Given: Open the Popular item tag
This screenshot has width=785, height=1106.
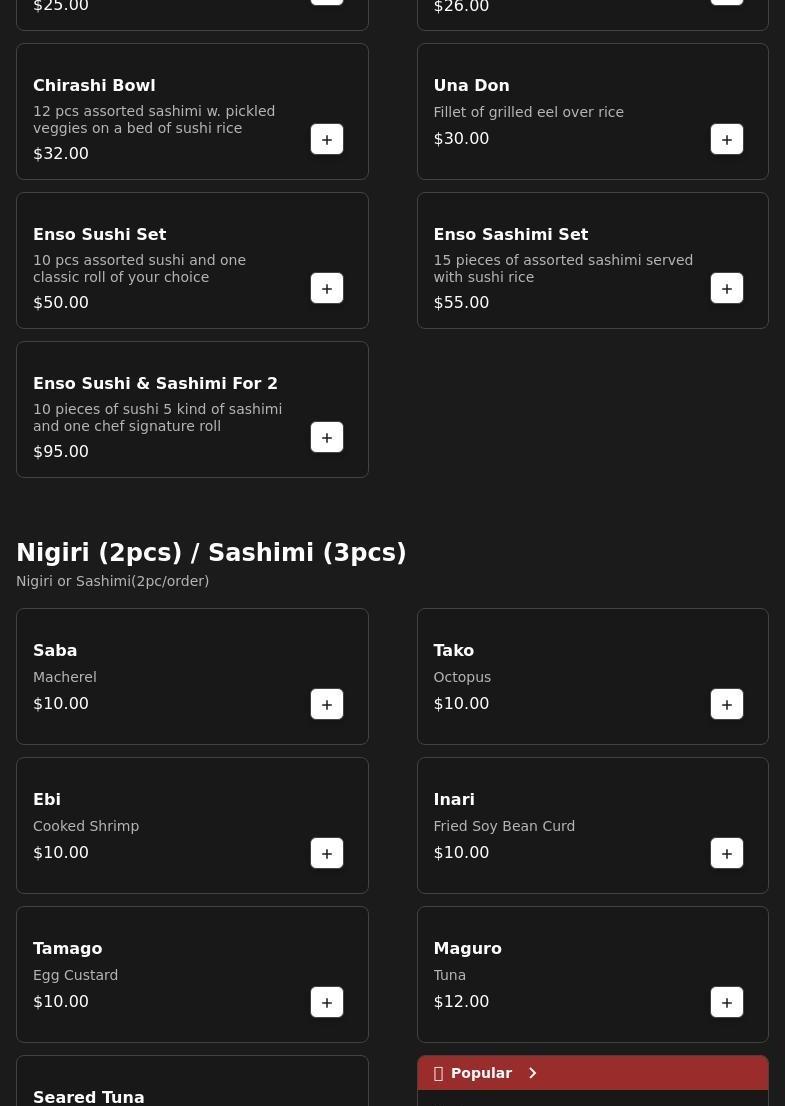Looking at the screenshot, I should pyautogui.click(x=481, y=1073).
